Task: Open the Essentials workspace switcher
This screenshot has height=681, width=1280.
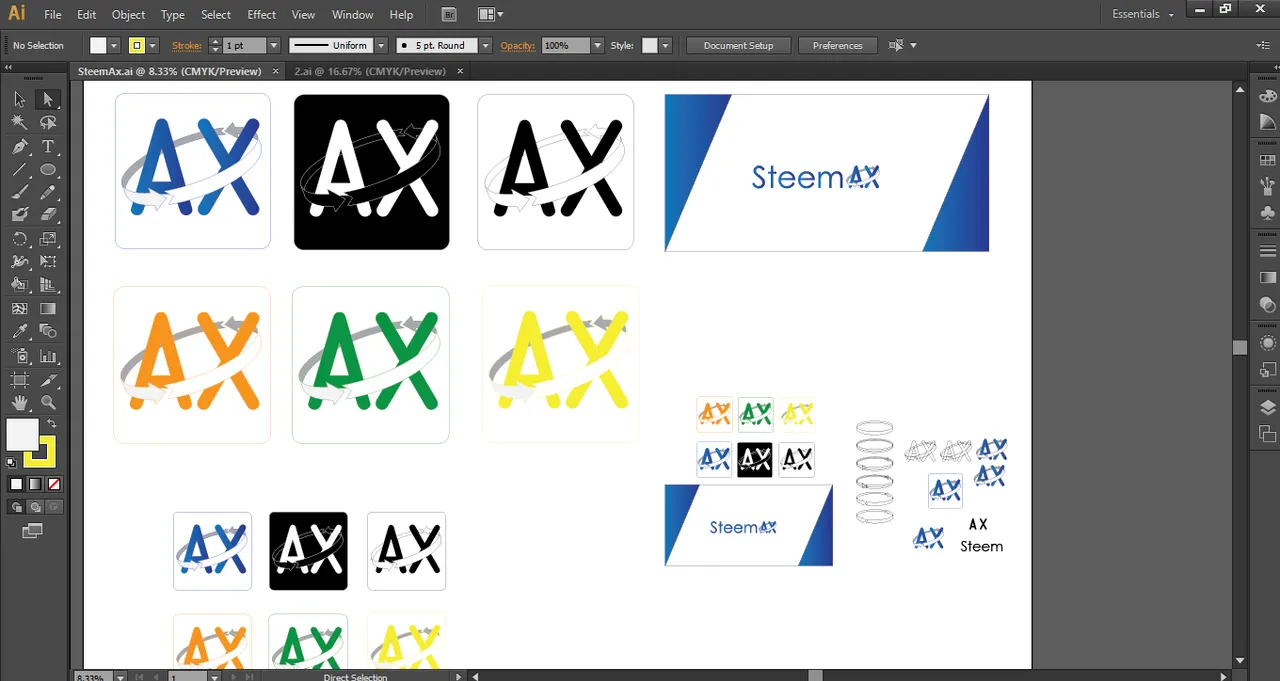Action: tap(1143, 14)
